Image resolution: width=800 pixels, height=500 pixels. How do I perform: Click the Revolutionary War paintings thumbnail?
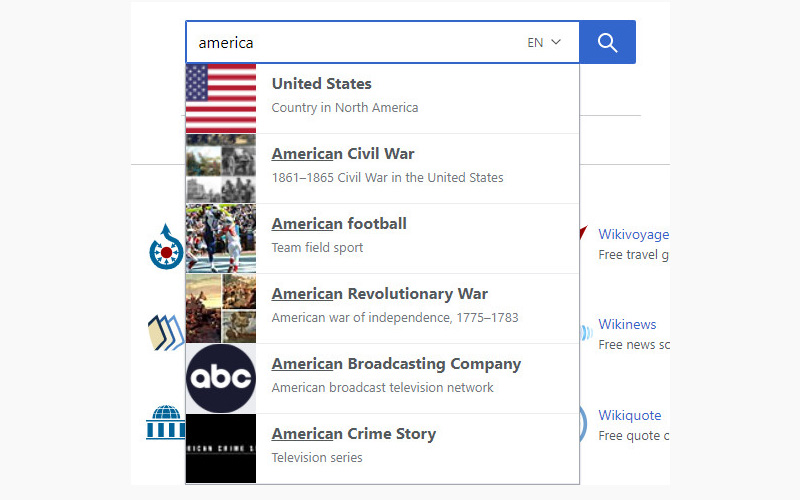[221, 308]
